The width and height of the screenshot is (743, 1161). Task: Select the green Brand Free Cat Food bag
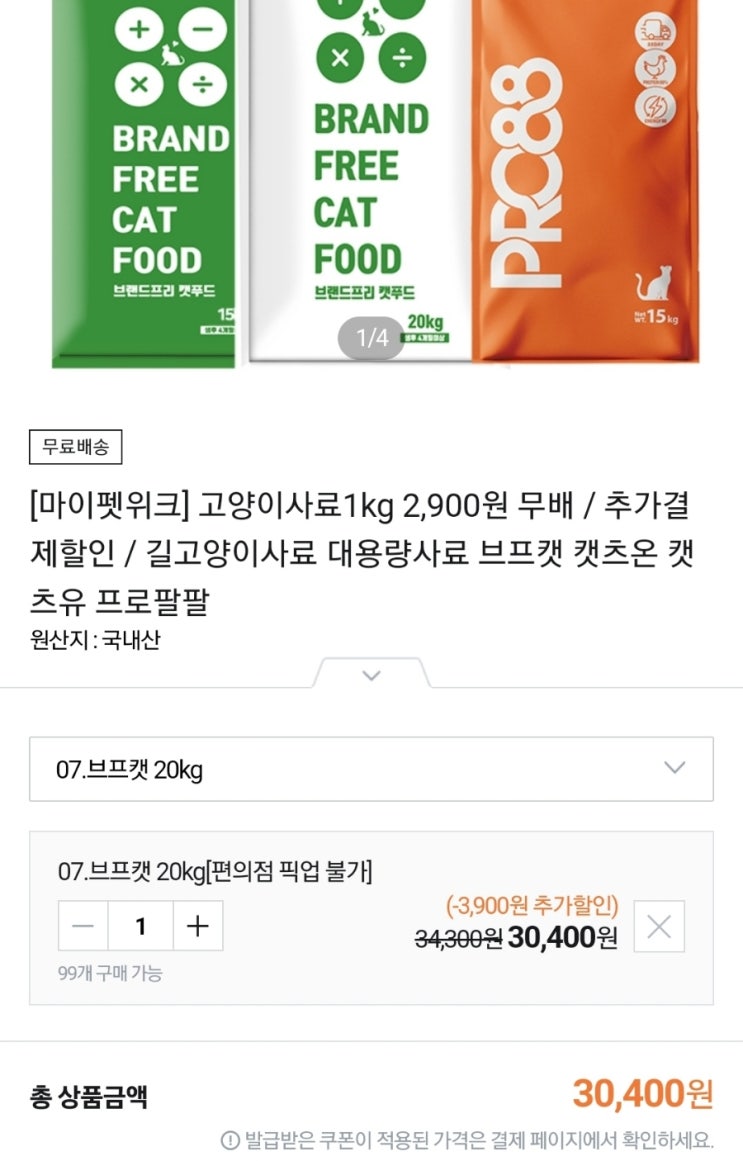tap(144, 180)
